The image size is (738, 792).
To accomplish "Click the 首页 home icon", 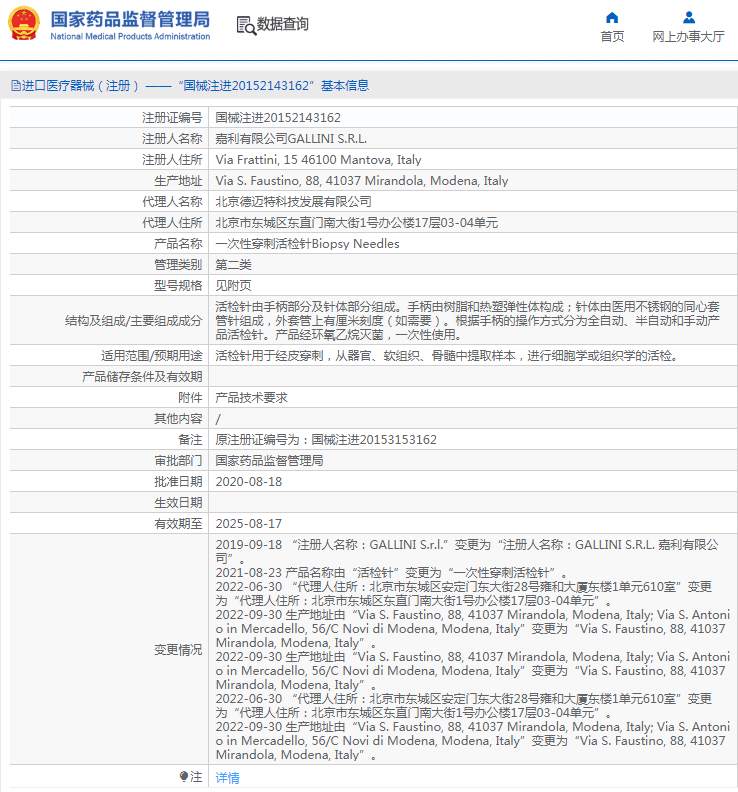I will tap(612, 18).
